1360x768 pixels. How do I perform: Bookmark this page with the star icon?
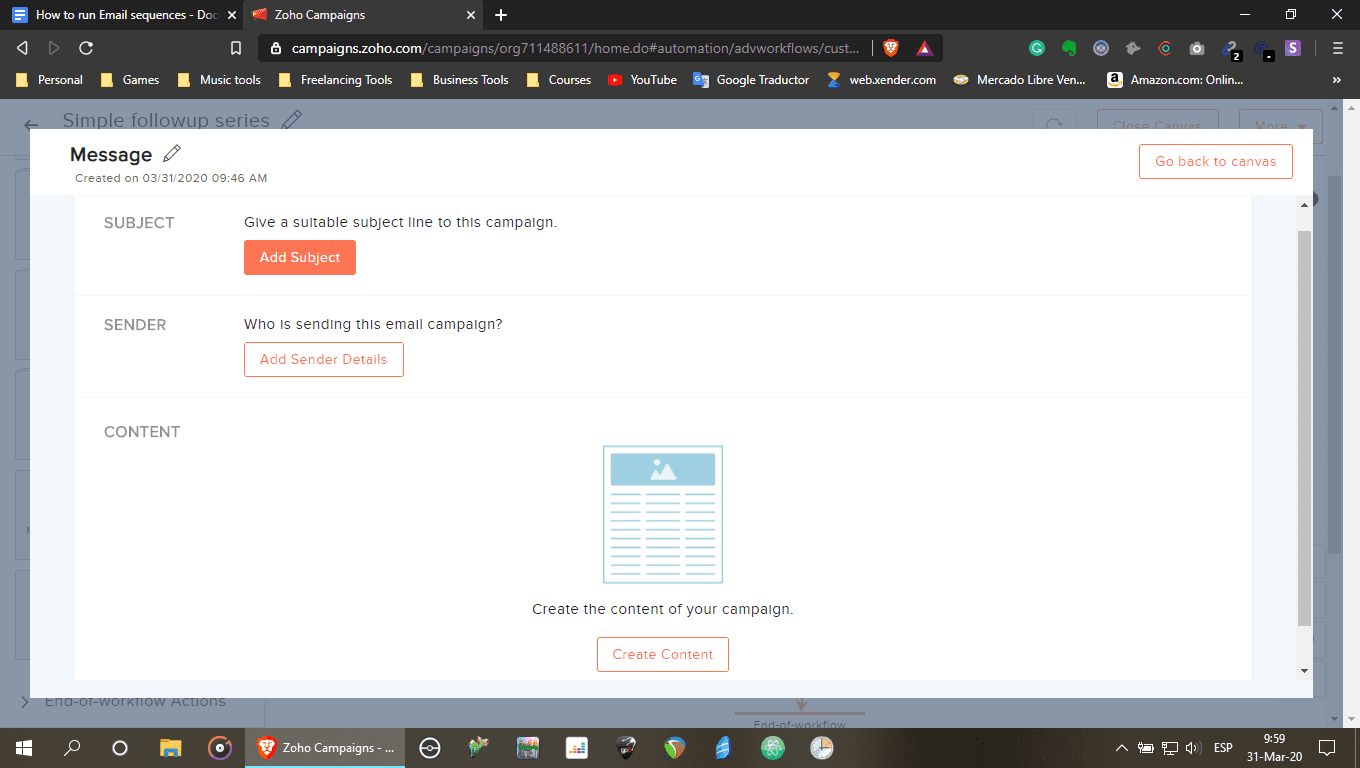point(235,47)
